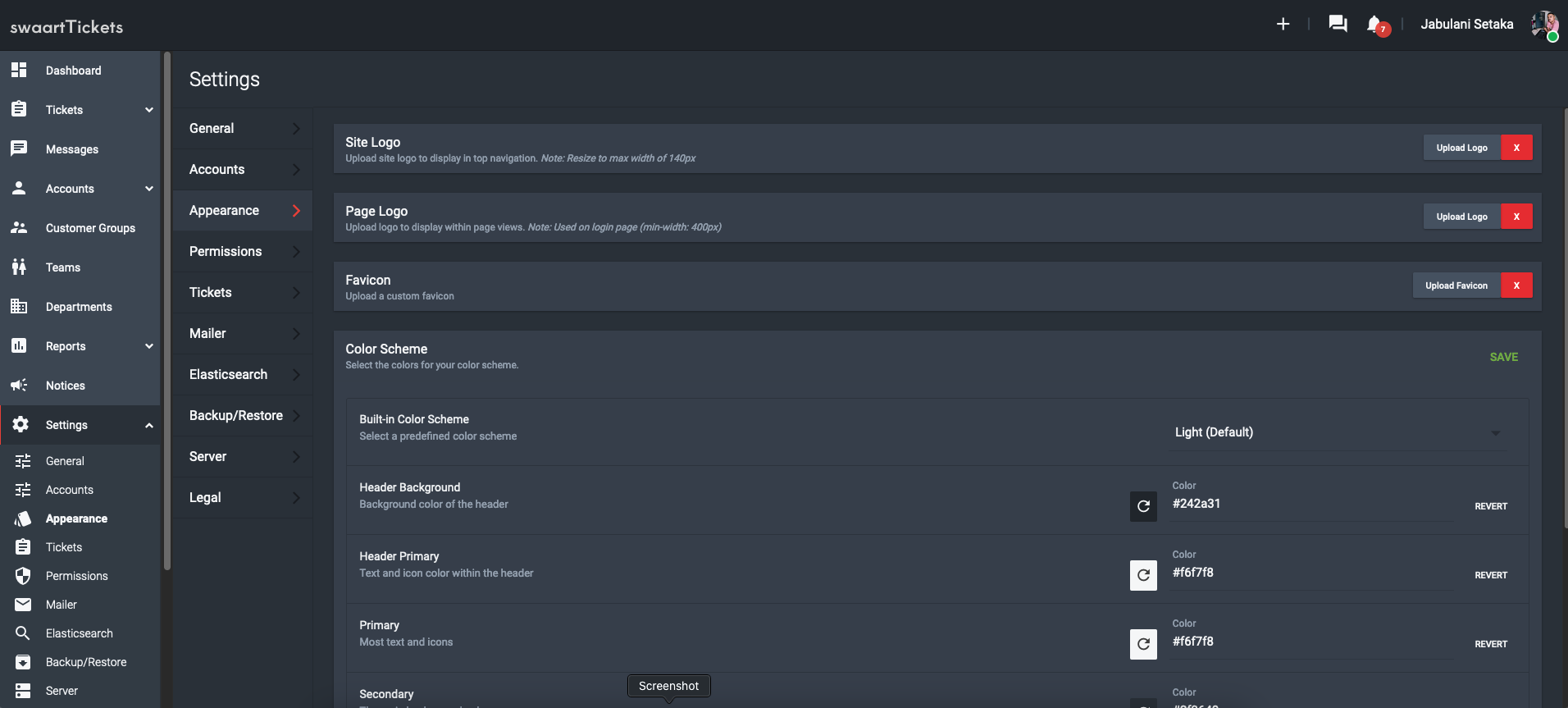Viewport: 1568px width, 708px height.
Task: Click the Header Background color swatch
Action: [x=1143, y=506]
